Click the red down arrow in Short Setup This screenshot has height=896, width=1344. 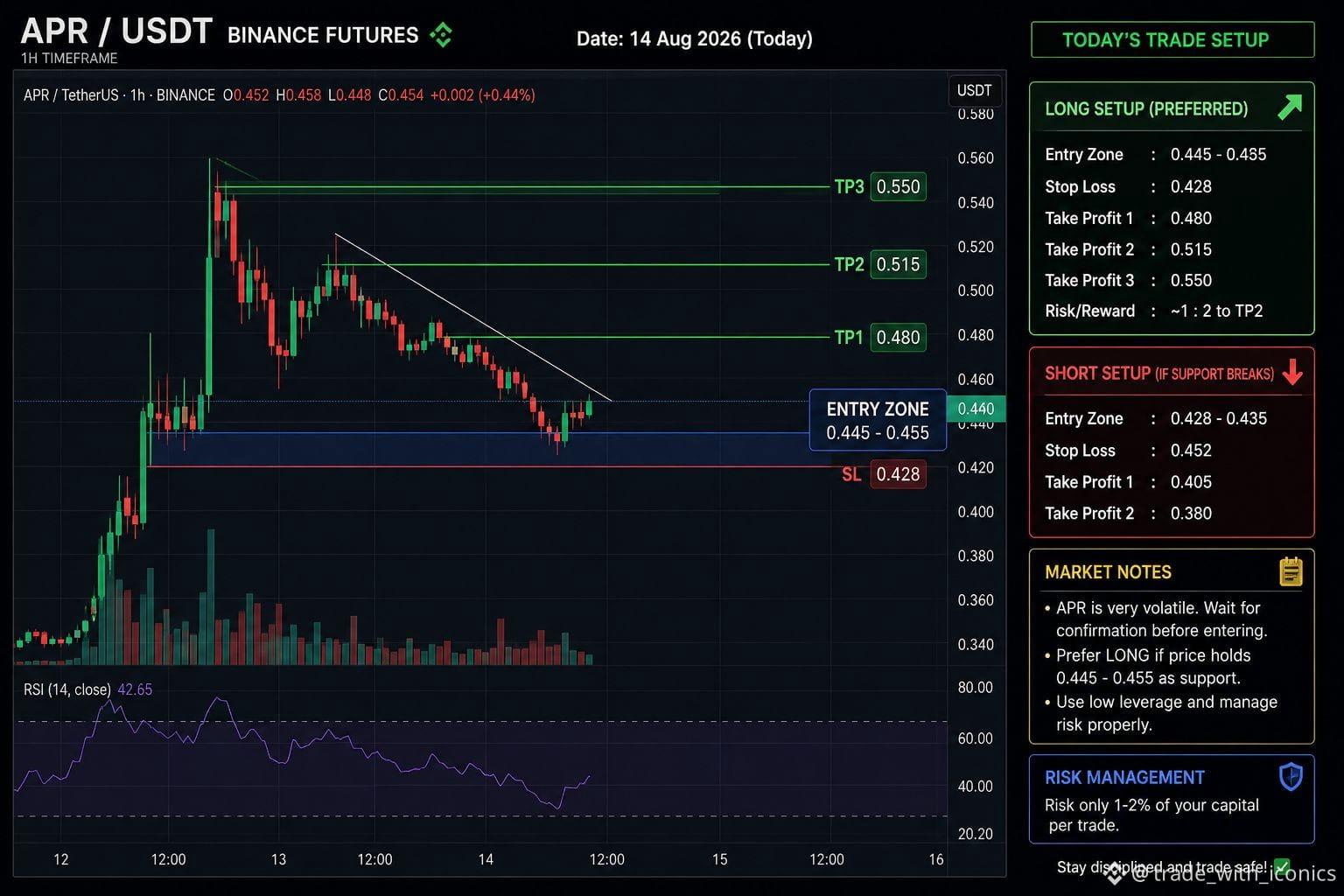(1292, 373)
